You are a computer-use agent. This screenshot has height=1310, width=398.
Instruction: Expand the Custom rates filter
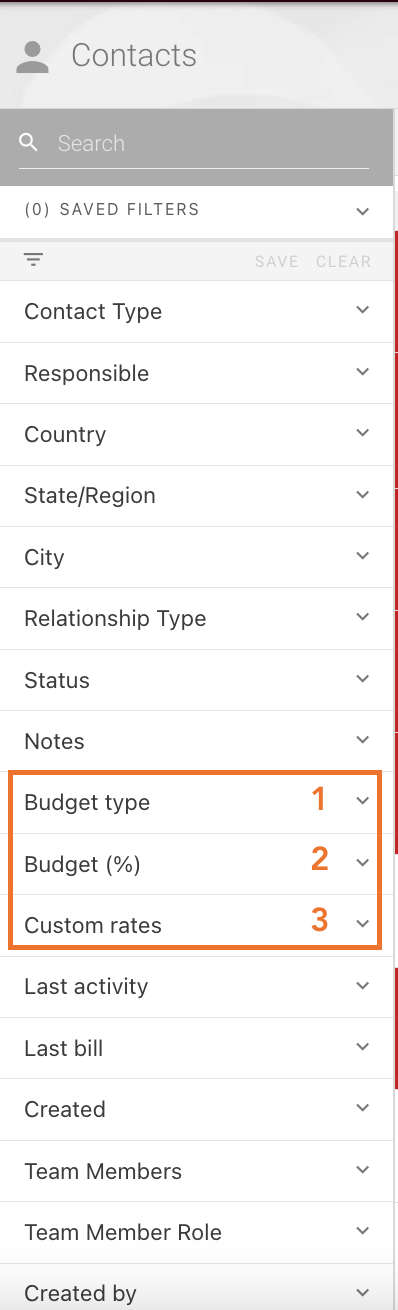197,925
